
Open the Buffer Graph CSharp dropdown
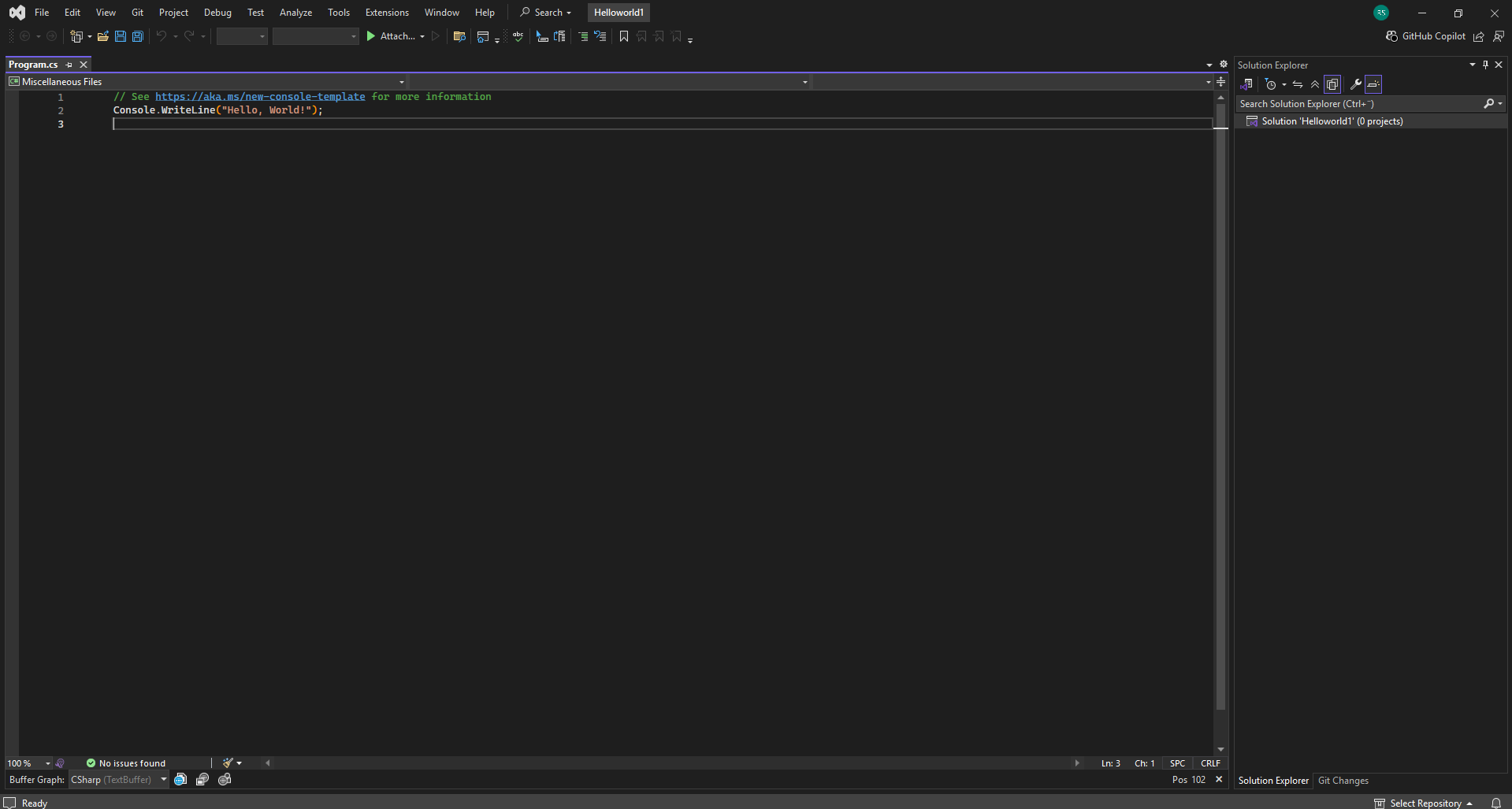coord(119,780)
